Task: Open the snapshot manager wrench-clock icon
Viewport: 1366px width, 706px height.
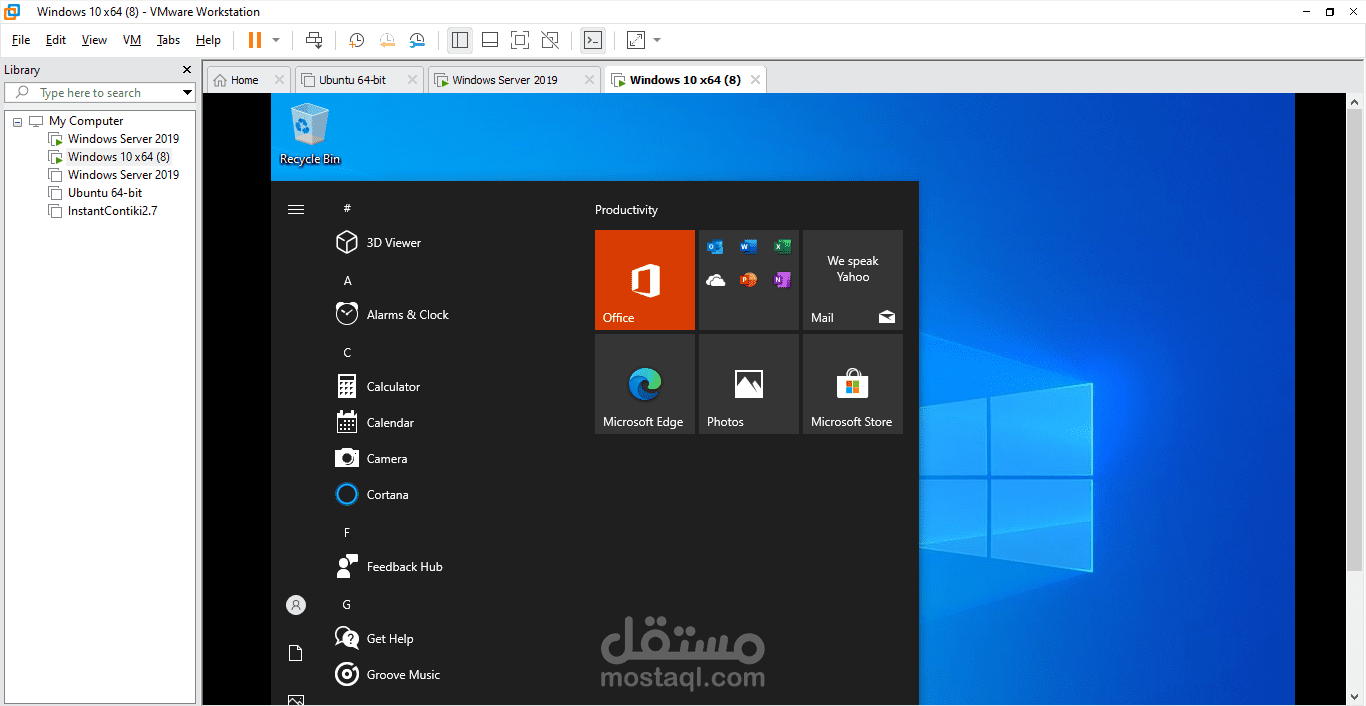Action: (x=418, y=40)
